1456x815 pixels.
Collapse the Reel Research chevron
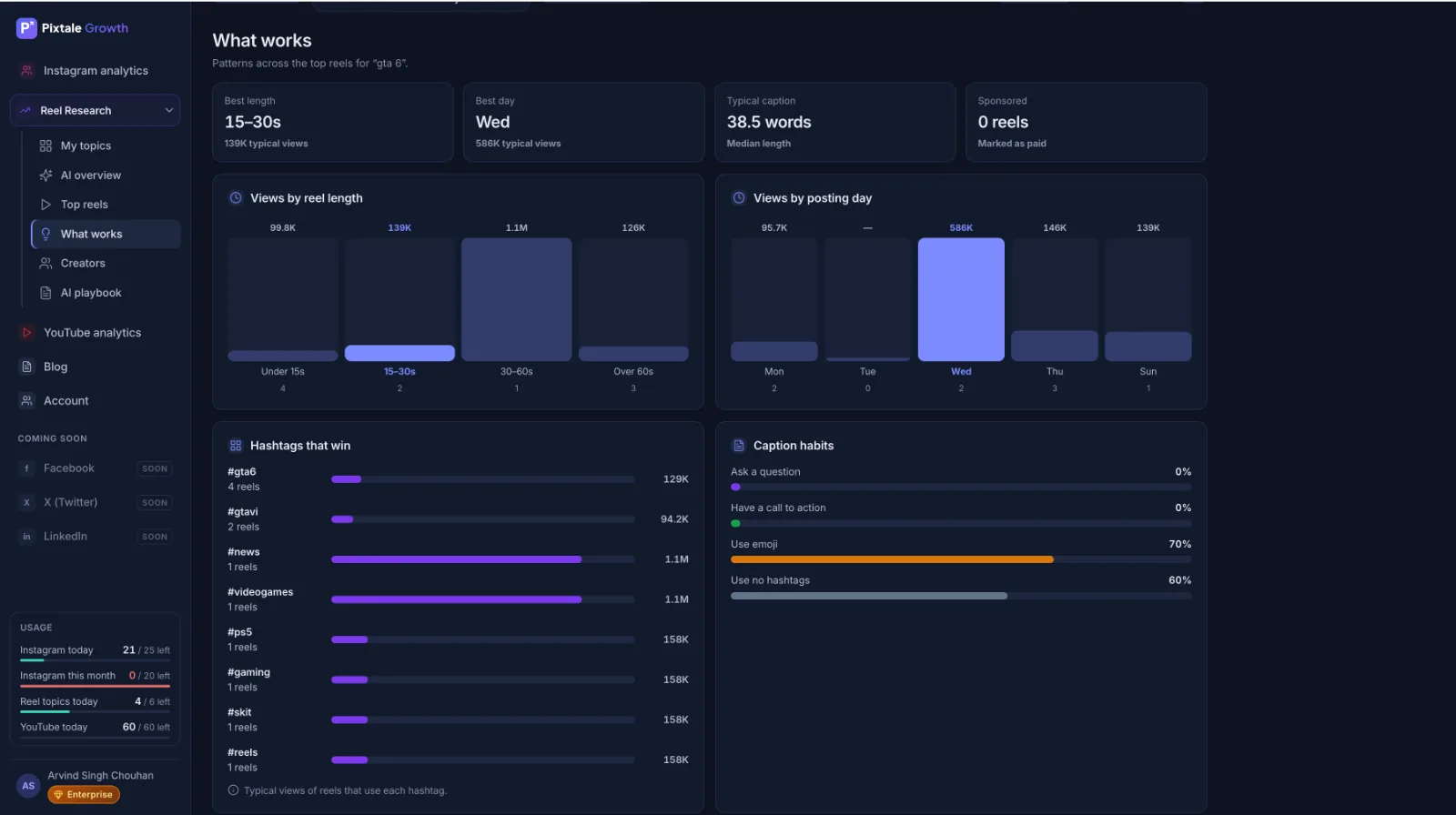pyautogui.click(x=168, y=111)
